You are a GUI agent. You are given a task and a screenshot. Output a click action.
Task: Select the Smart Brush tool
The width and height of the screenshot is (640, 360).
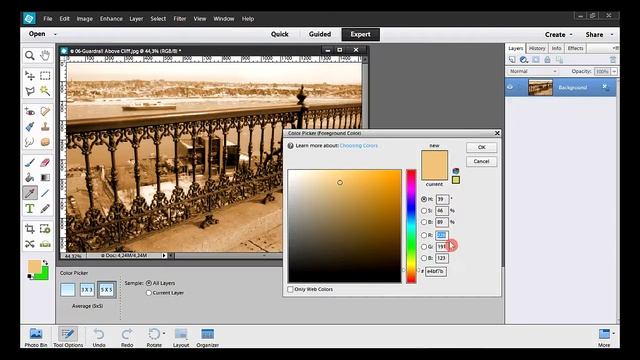point(29,127)
